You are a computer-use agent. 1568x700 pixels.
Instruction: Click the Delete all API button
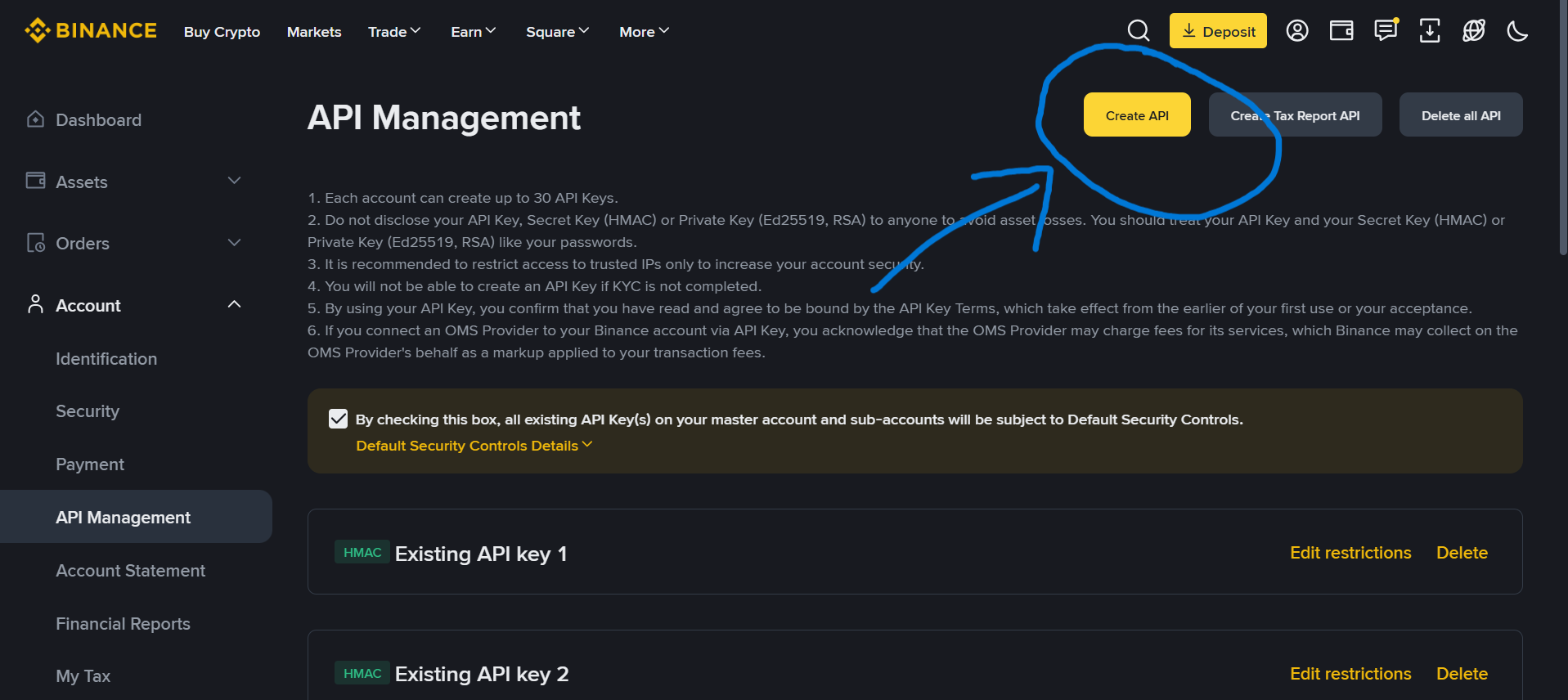pos(1461,114)
